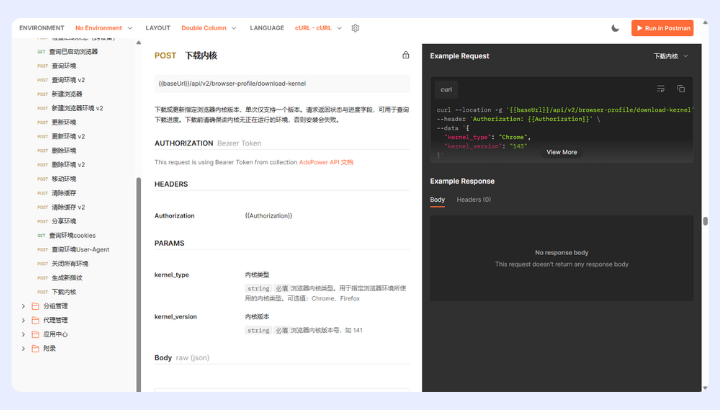Open POST 查询环境 v2 request

click(61, 80)
